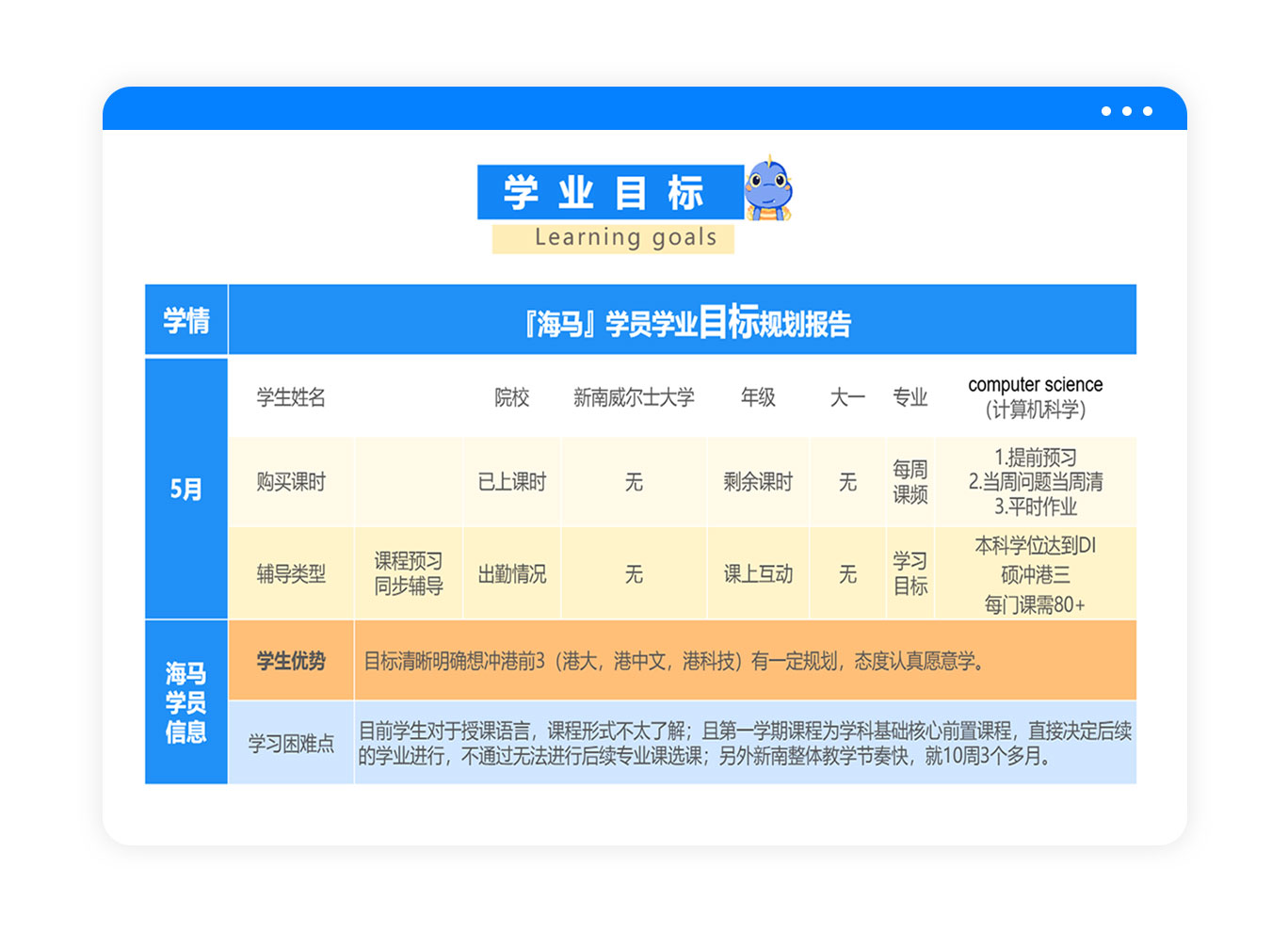Select the 学情 header cell

[186, 320]
